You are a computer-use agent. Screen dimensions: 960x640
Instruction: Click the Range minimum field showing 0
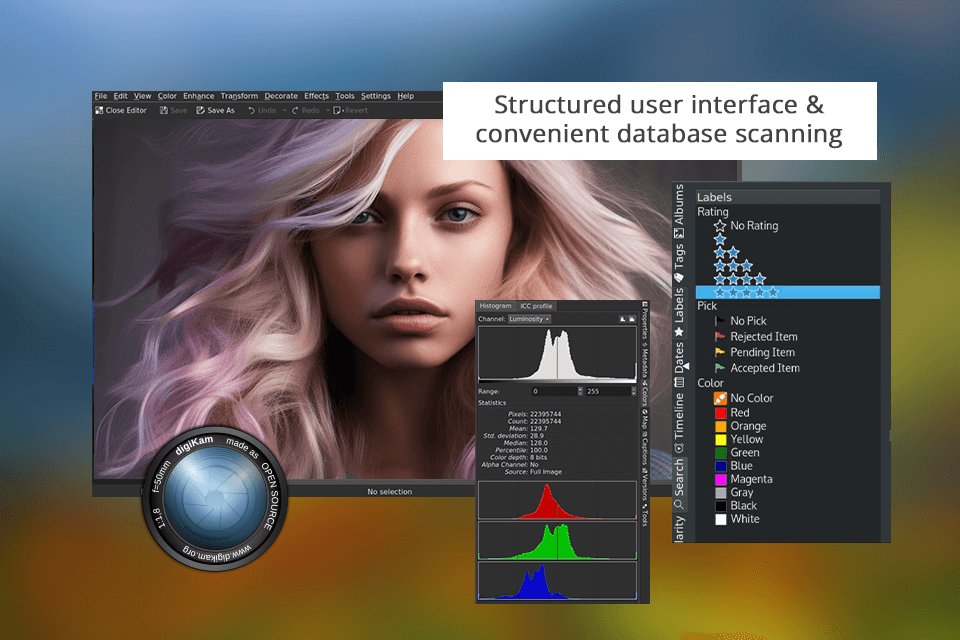coord(554,391)
